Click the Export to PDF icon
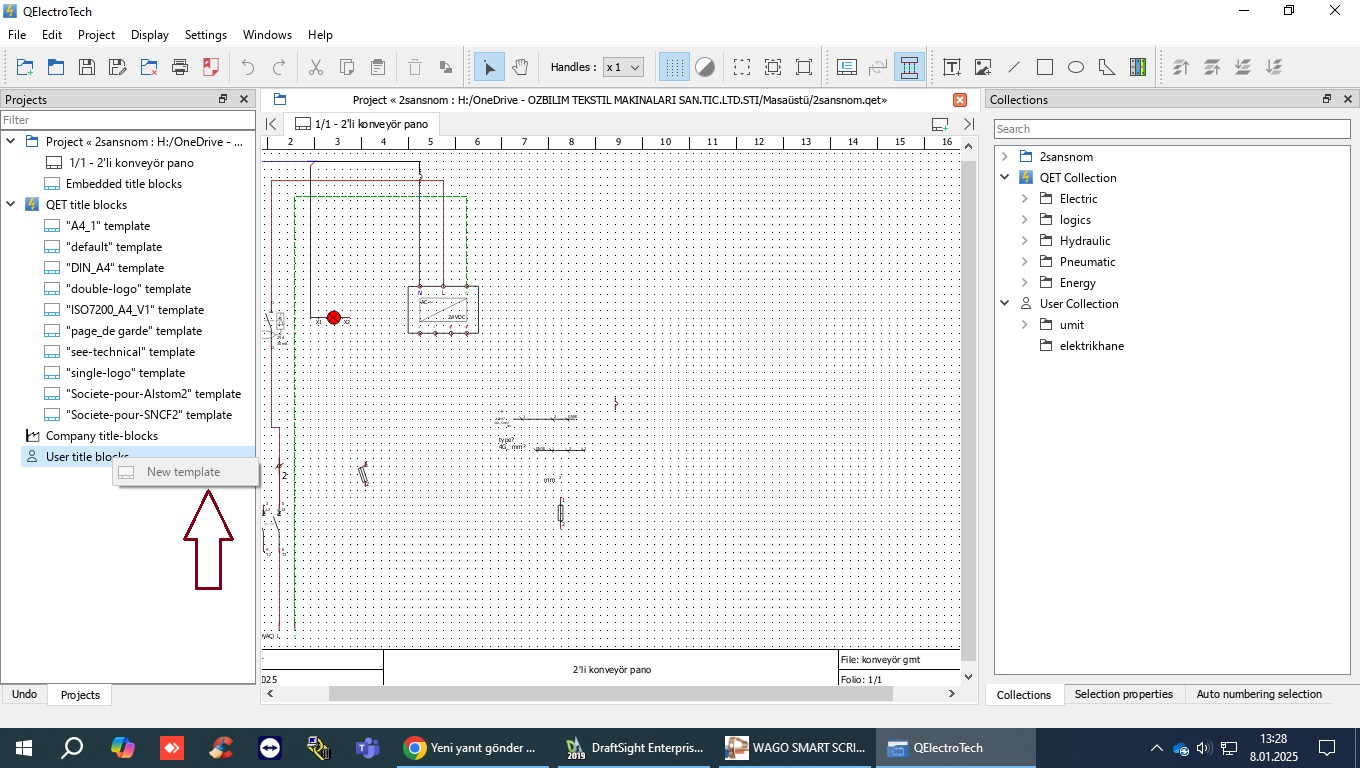The image size is (1360, 768). (211, 67)
